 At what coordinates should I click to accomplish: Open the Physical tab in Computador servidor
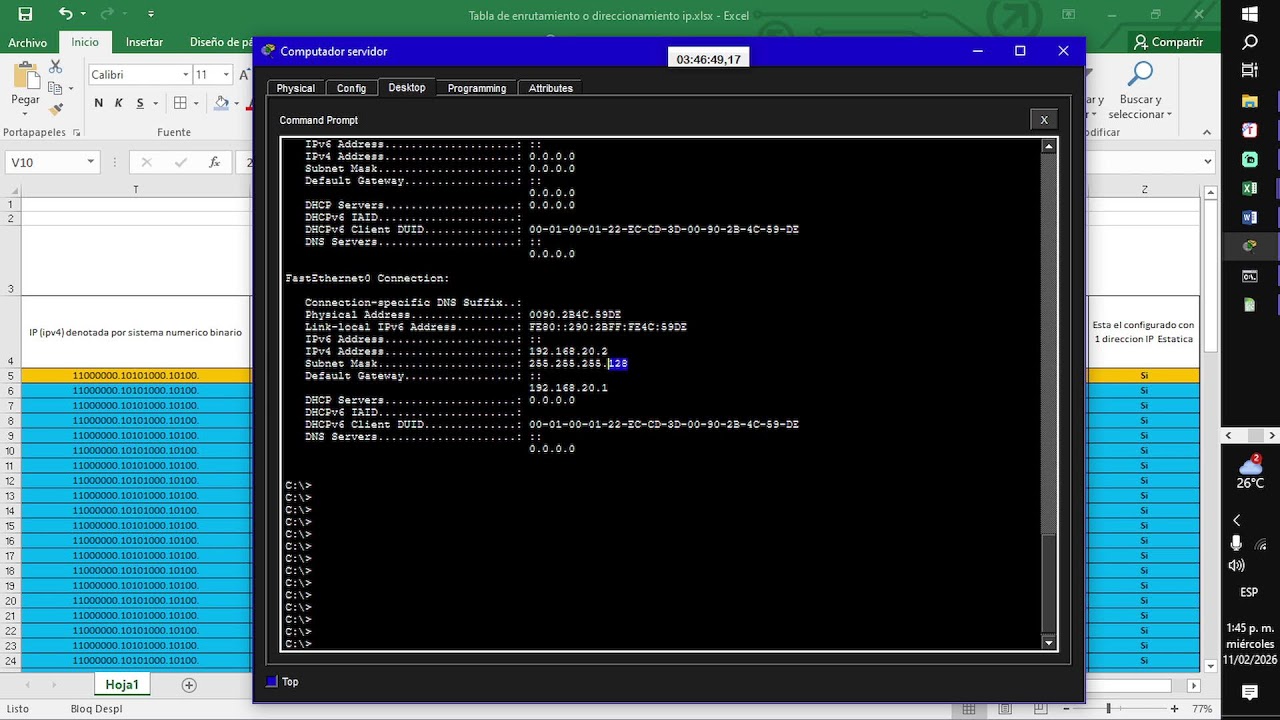pos(295,88)
